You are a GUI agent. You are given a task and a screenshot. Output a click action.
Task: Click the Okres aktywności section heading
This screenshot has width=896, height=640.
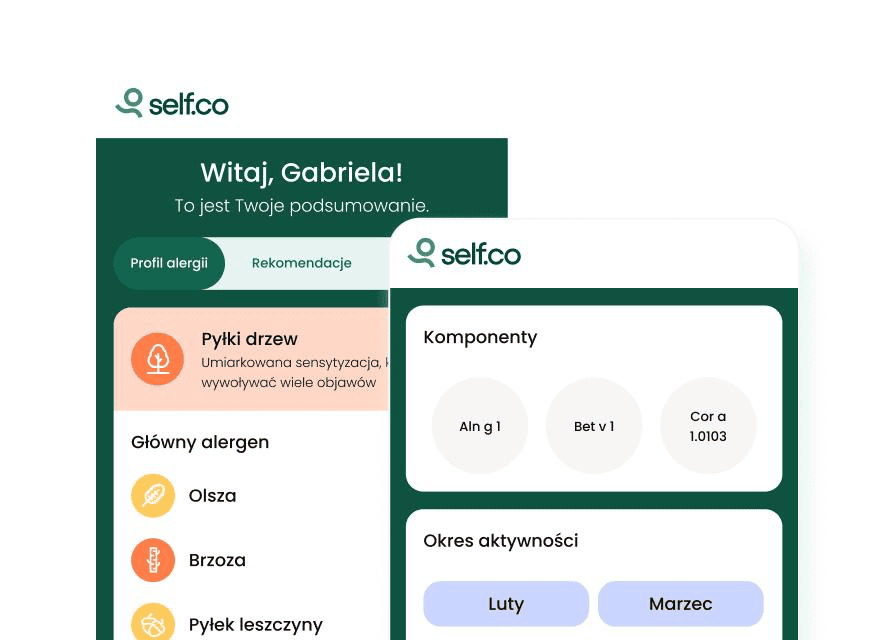pyautogui.click(x=501, y=541)
